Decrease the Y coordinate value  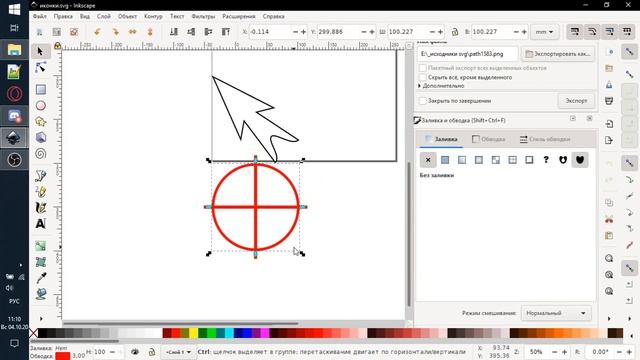pyautogui.click(x=364, y=32)
